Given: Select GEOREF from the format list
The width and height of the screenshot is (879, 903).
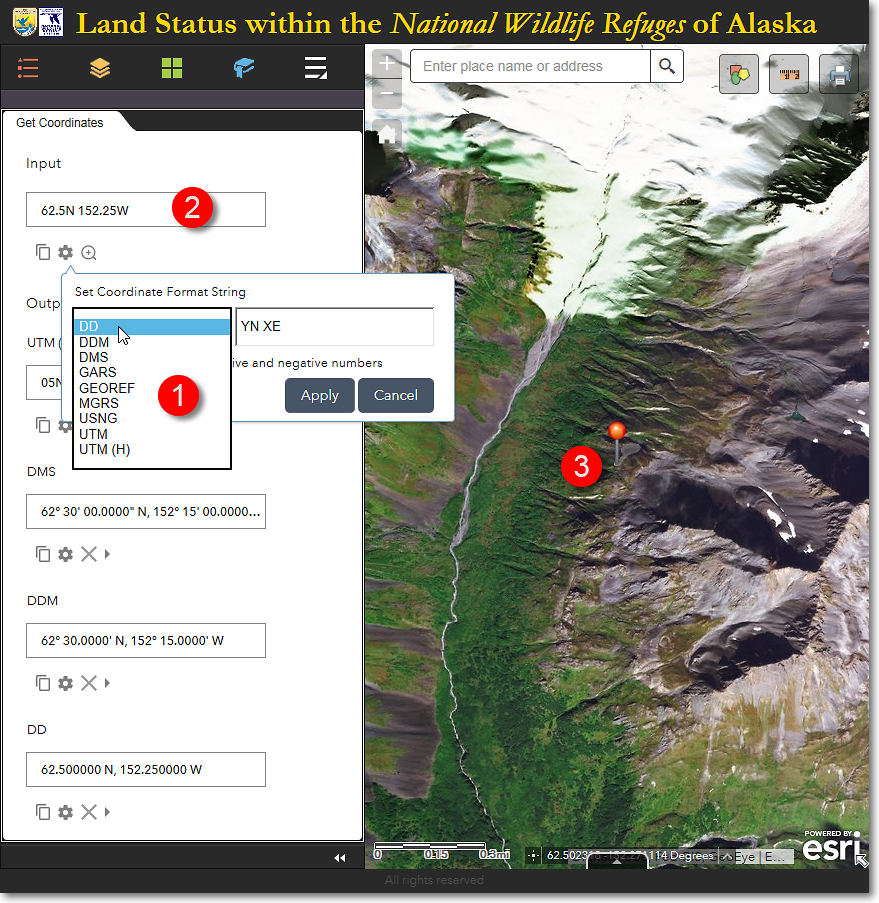Looking at the screenshot, I should (x=107, y=388).
